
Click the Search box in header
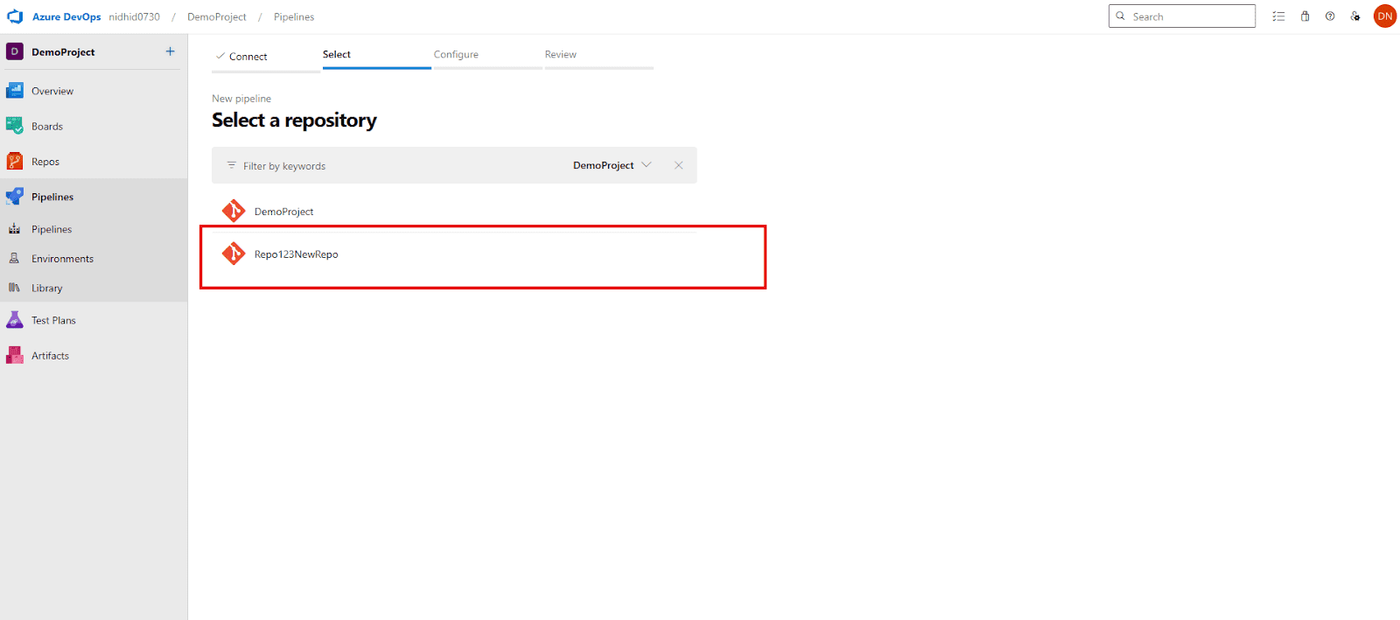(1182, 16)
